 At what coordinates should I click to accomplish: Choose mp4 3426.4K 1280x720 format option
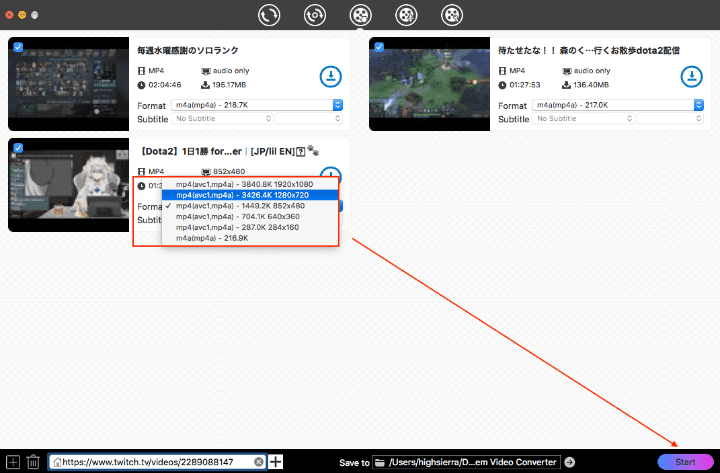[250, 195]
